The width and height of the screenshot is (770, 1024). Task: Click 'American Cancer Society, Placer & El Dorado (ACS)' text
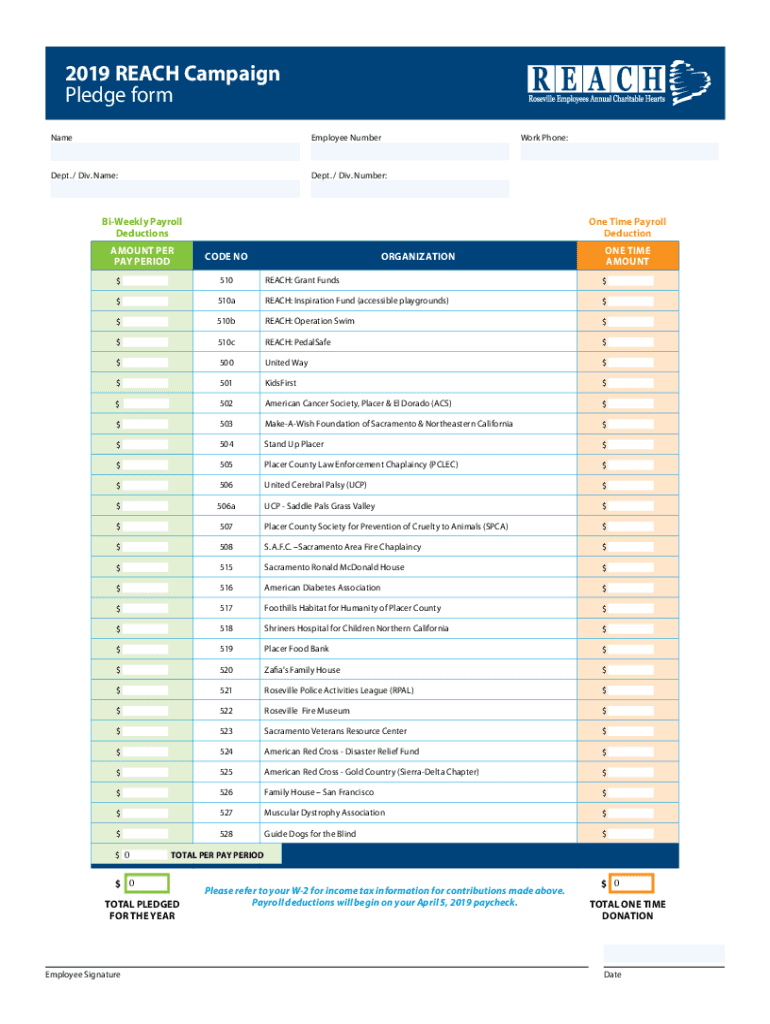[x=358, y=404]
